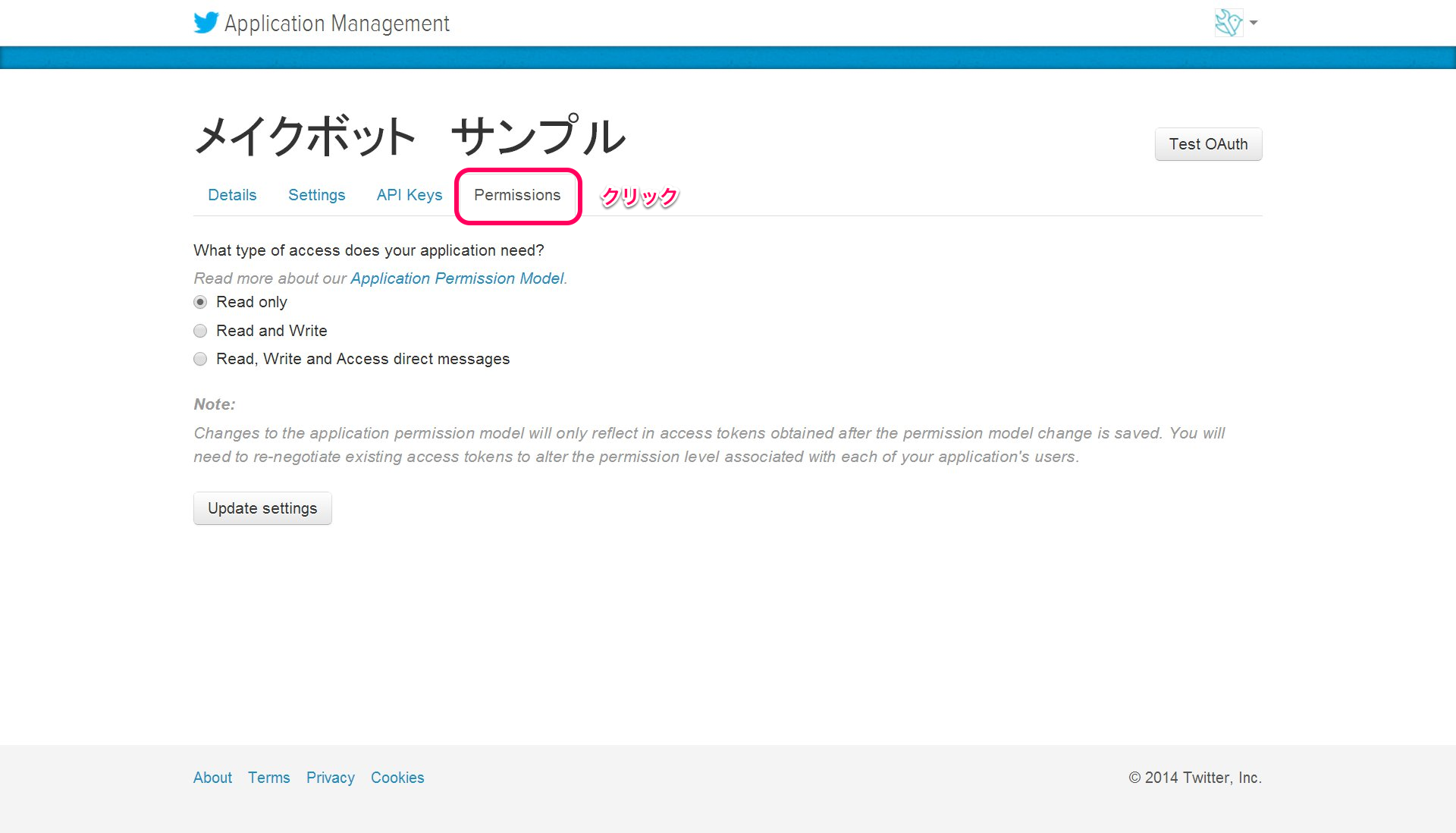This screenshot has width=1456, height=833.
Task: Open the About footer link
Action: point(212,778)
